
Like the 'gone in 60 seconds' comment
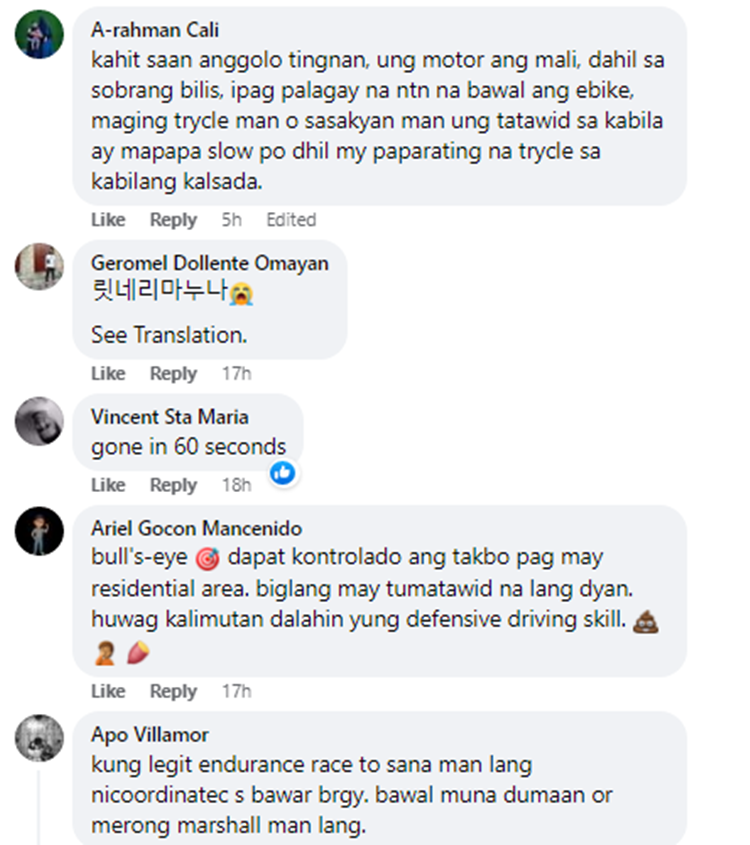click(108, 485)
